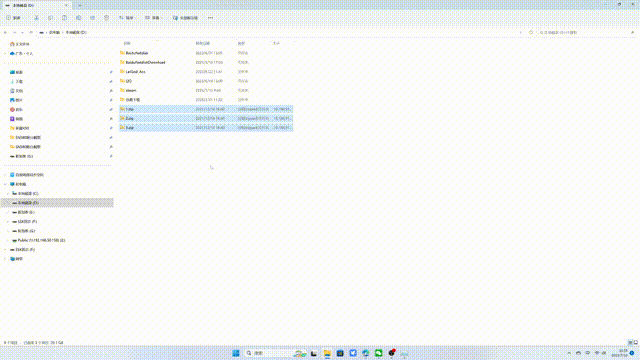The image size is (640, 360).
Task: Click the search box for drive D:
Action: click(x=586, y=32)
